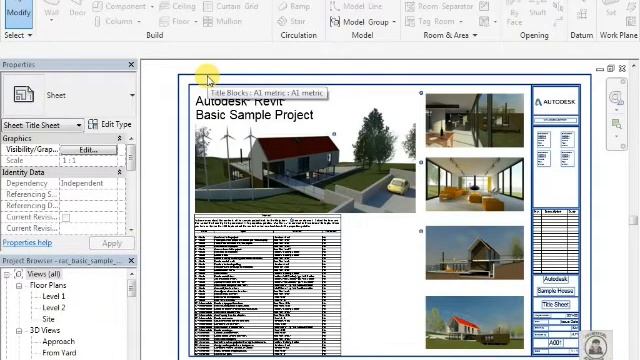The width and height of the screenshot is (640, 360).
Task: Close the Project Browser panel
Action: click(x=131, y=260)
